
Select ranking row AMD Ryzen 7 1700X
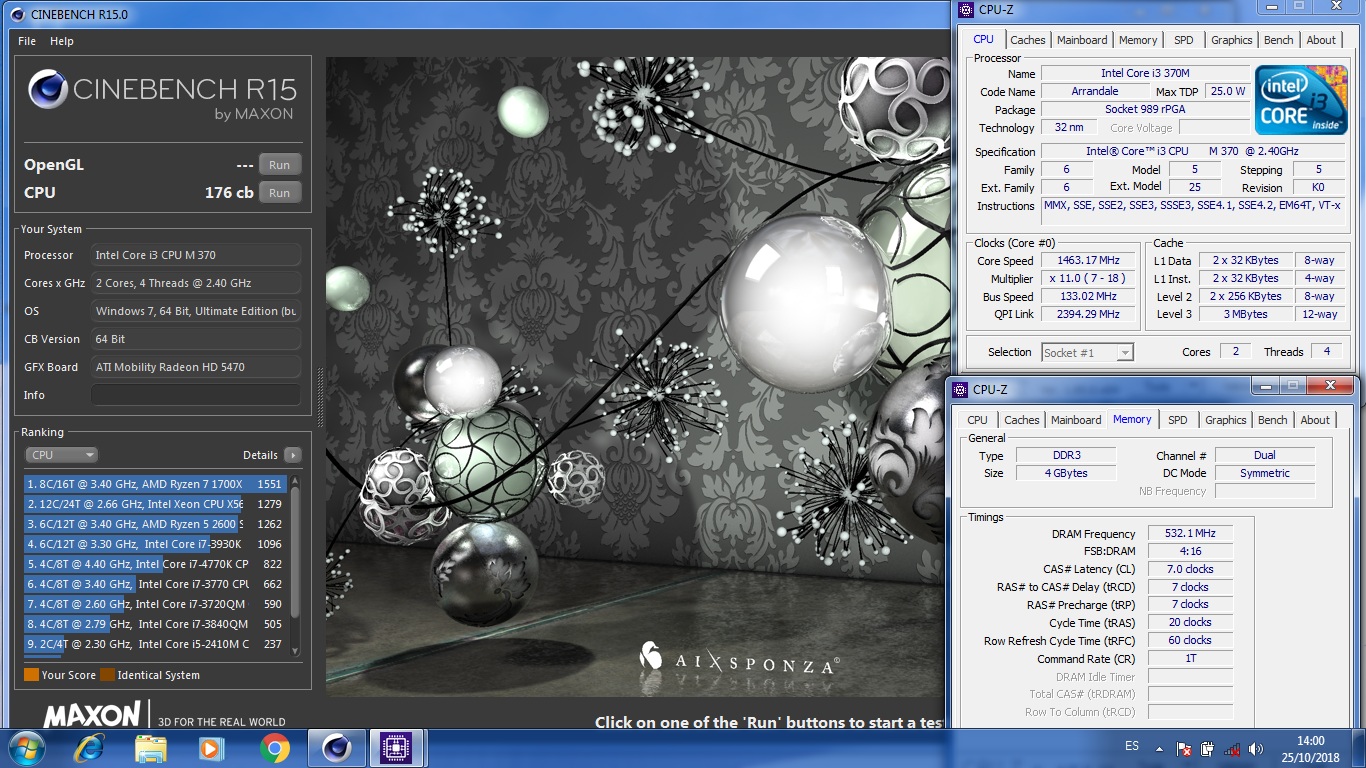point(155,484)
